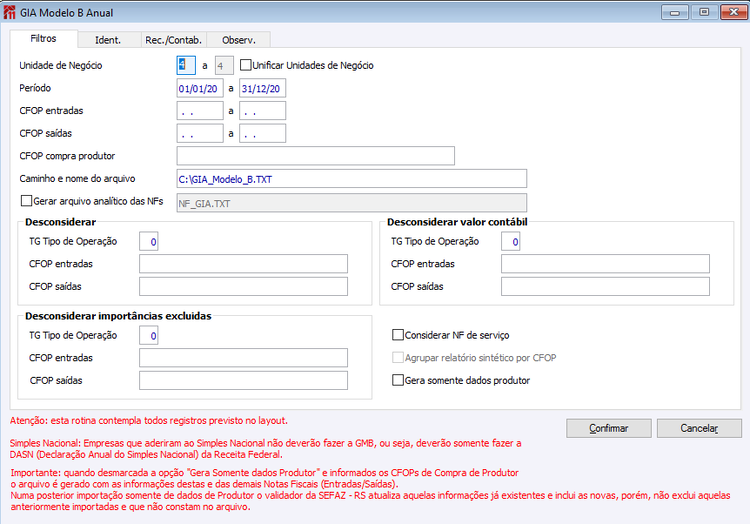
Task: Click CFOP saídas in Desconsiderar importâncias excluidas
Action: [243, 381]
